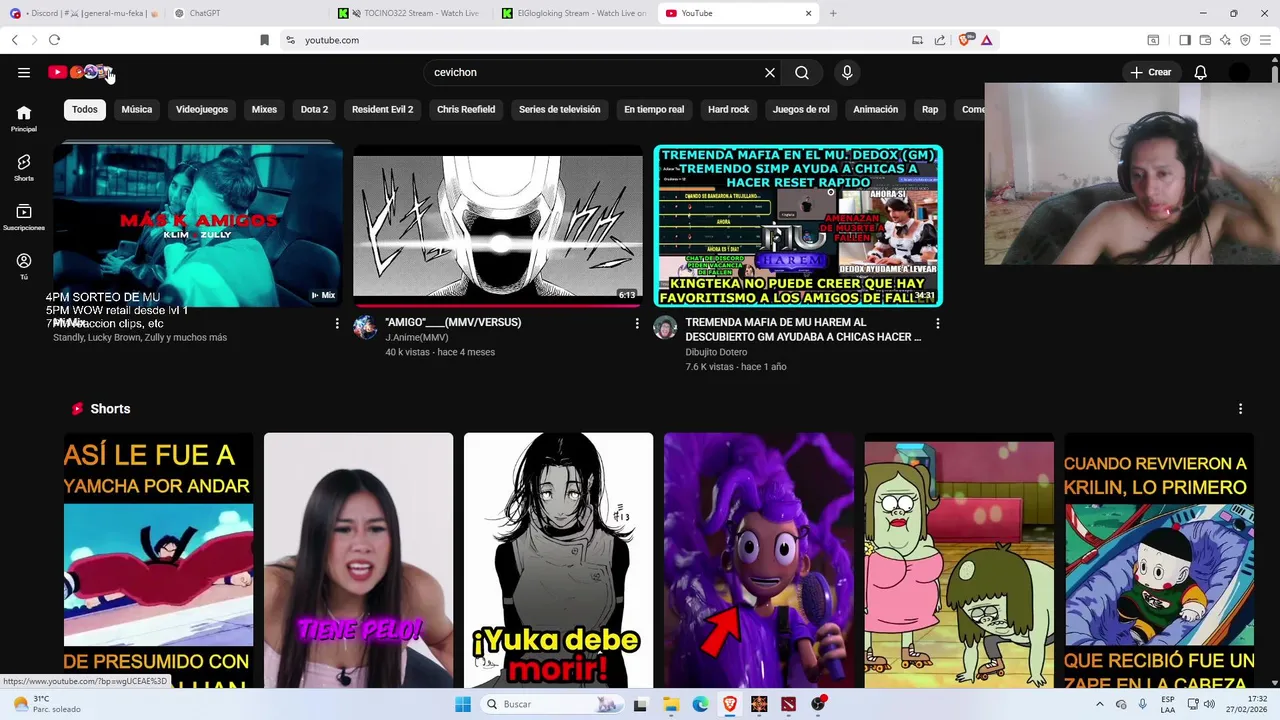The width and height of the screenshot is (1280, 720).
Task: Open the account avatar menu
Action: pyautogui.click(x=1239, y=72)
